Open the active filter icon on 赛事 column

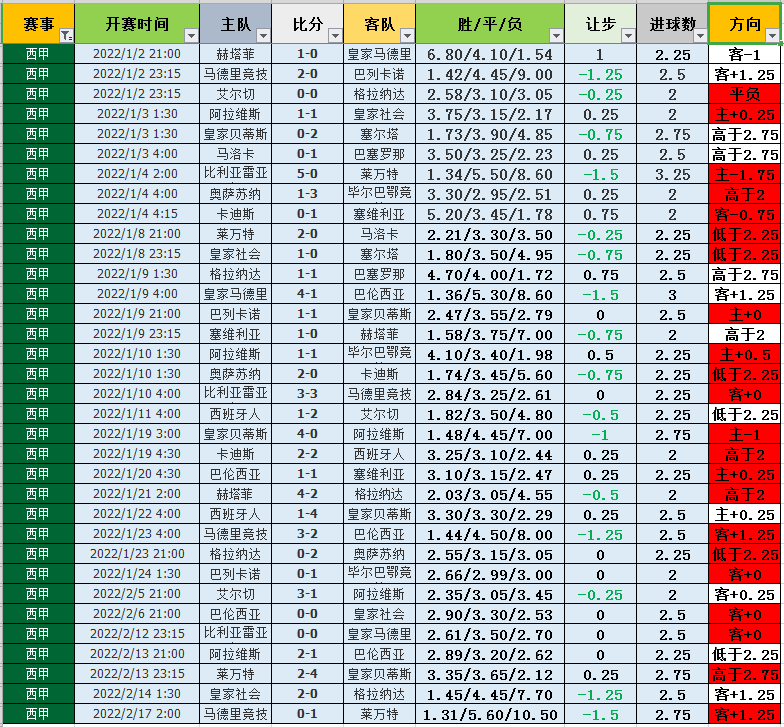coord(66,36)
